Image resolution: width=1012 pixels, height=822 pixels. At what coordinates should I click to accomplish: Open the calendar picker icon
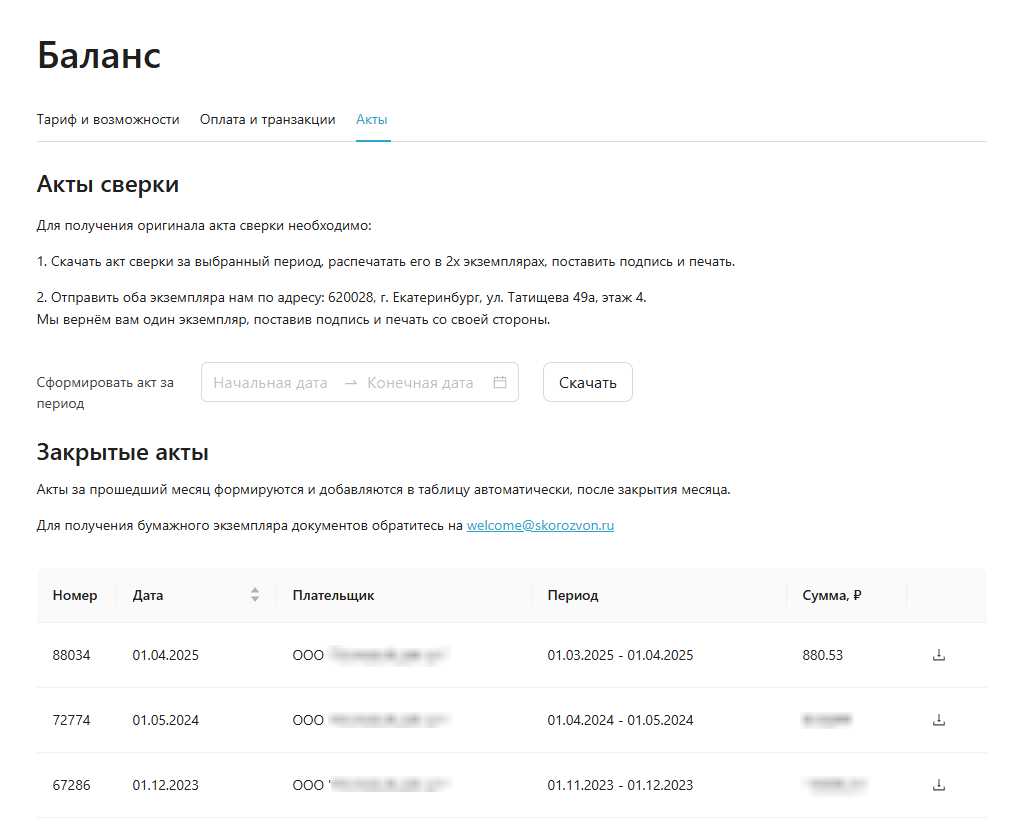point(500,381)
